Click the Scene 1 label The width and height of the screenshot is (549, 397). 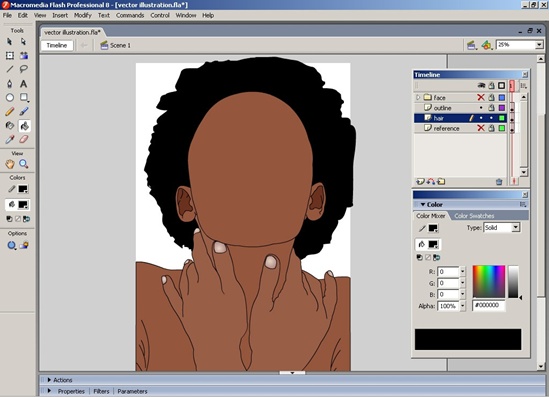click(x=120, y=46)
